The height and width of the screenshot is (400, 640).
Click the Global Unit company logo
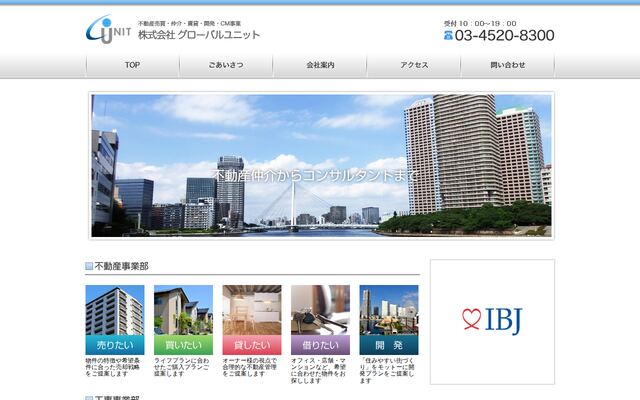(x=108, y=29)
